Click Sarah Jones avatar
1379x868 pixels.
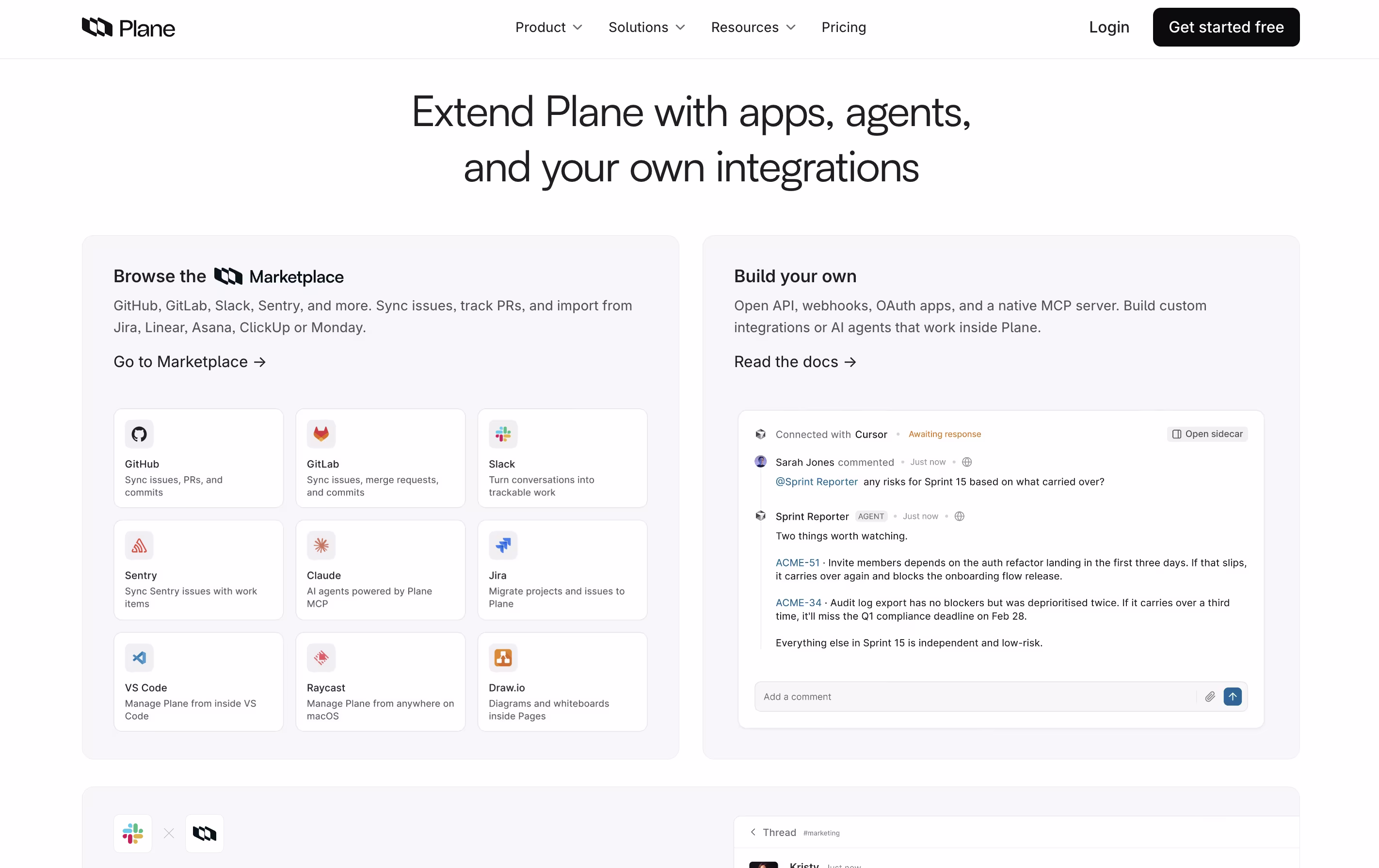(x=760, y=462)
